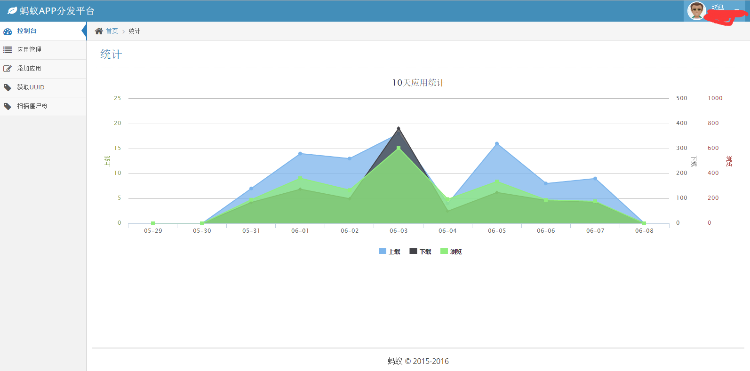Click the 05-29 x-axis label
The image size is (750, 371).
point(153,230)
